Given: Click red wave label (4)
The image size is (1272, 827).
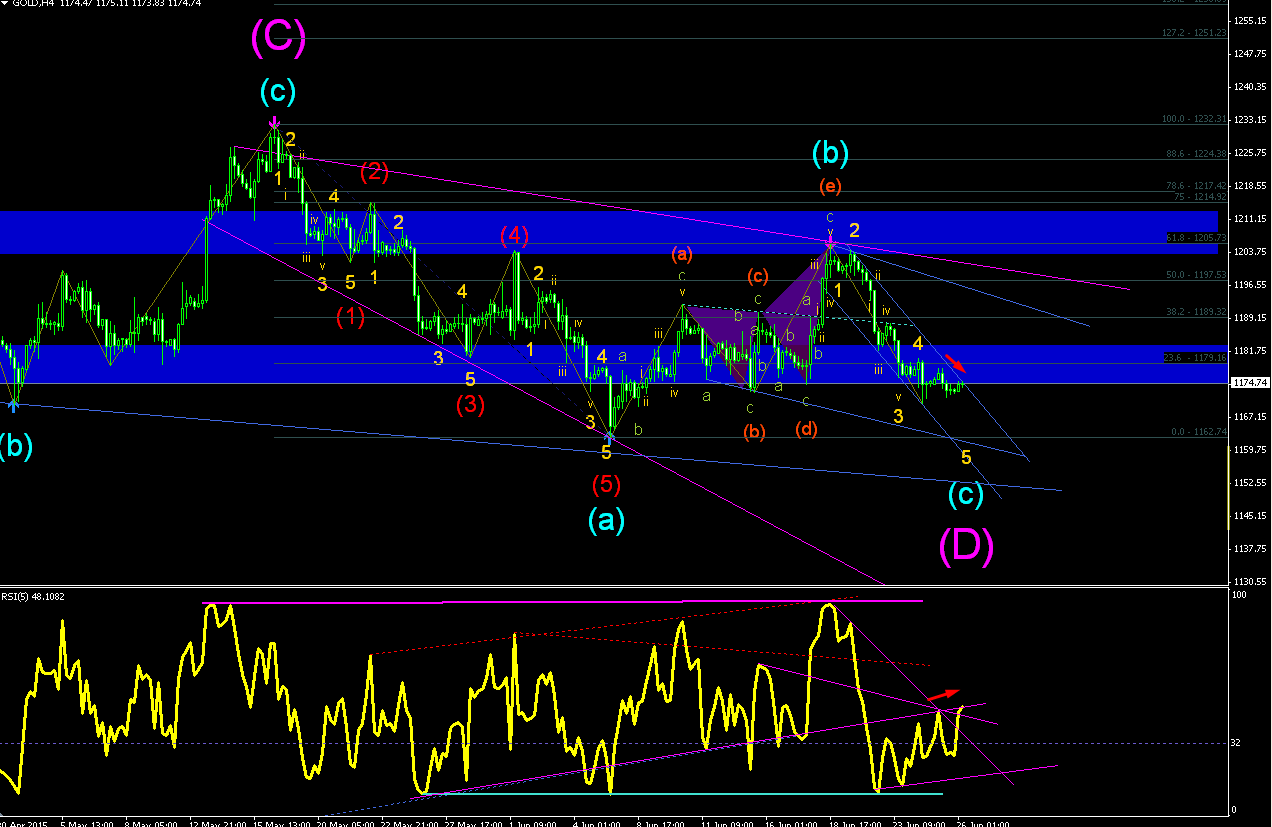Looking at the screenshot, I should click(514, 237).
